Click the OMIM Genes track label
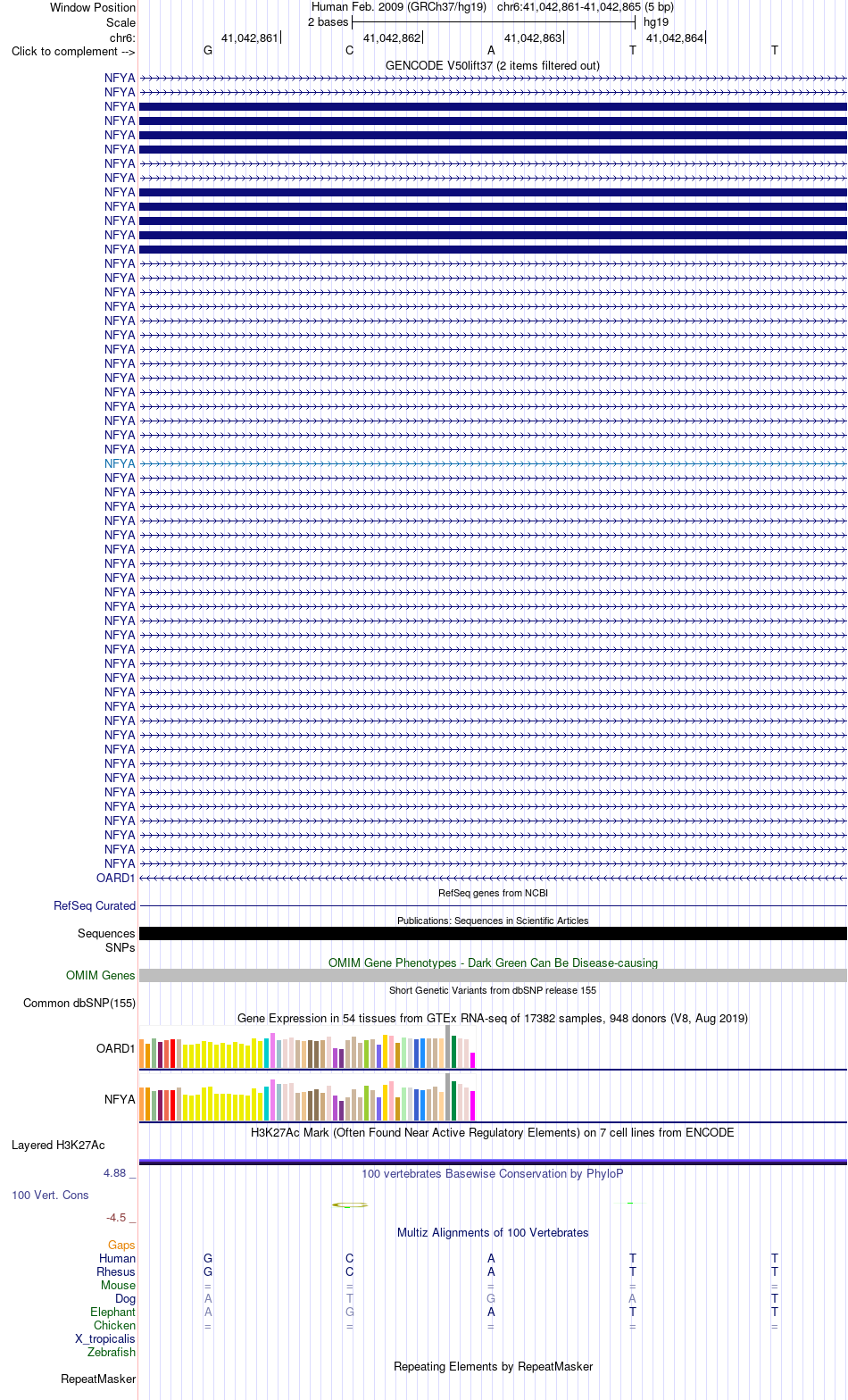This screenshot has height=1400, width=848. 101,976
